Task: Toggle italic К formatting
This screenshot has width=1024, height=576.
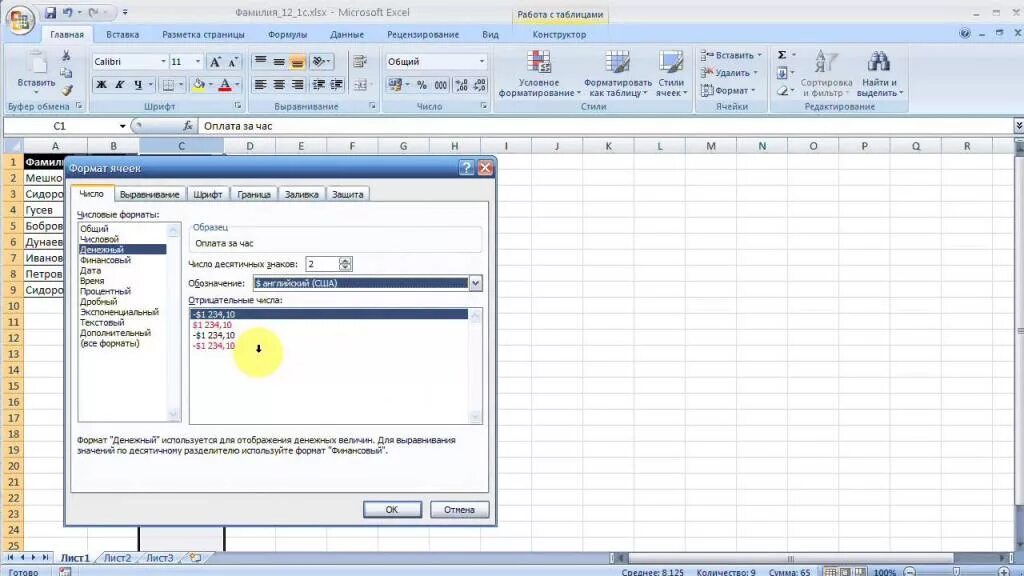Action: (120, 85)
